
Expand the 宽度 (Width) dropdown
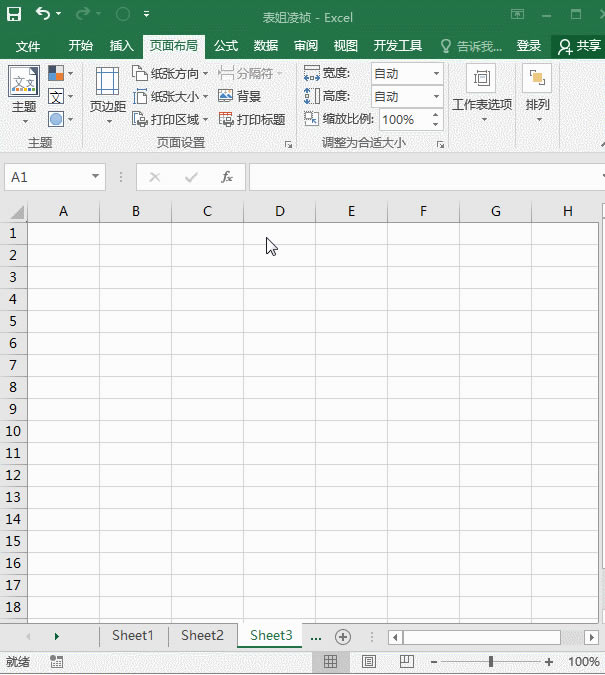point(436,73)
